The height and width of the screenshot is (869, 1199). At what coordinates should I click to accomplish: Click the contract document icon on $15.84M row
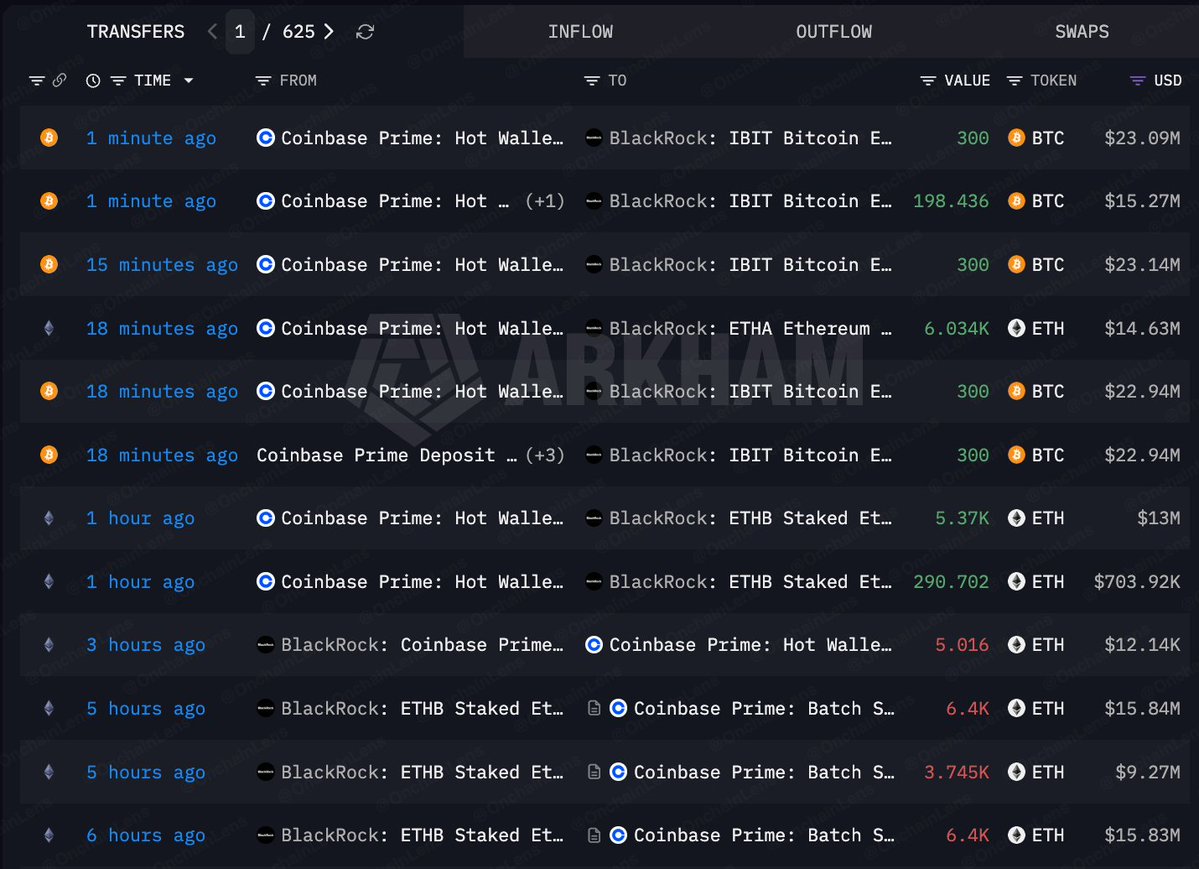pos(594,708)
